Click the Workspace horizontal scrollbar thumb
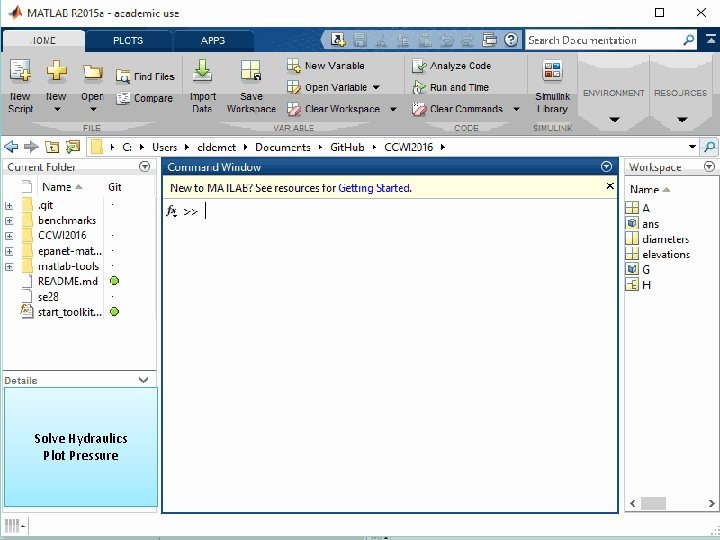Image resolution: width=720 pixels, height=540 pixels. tap(653, 503)
